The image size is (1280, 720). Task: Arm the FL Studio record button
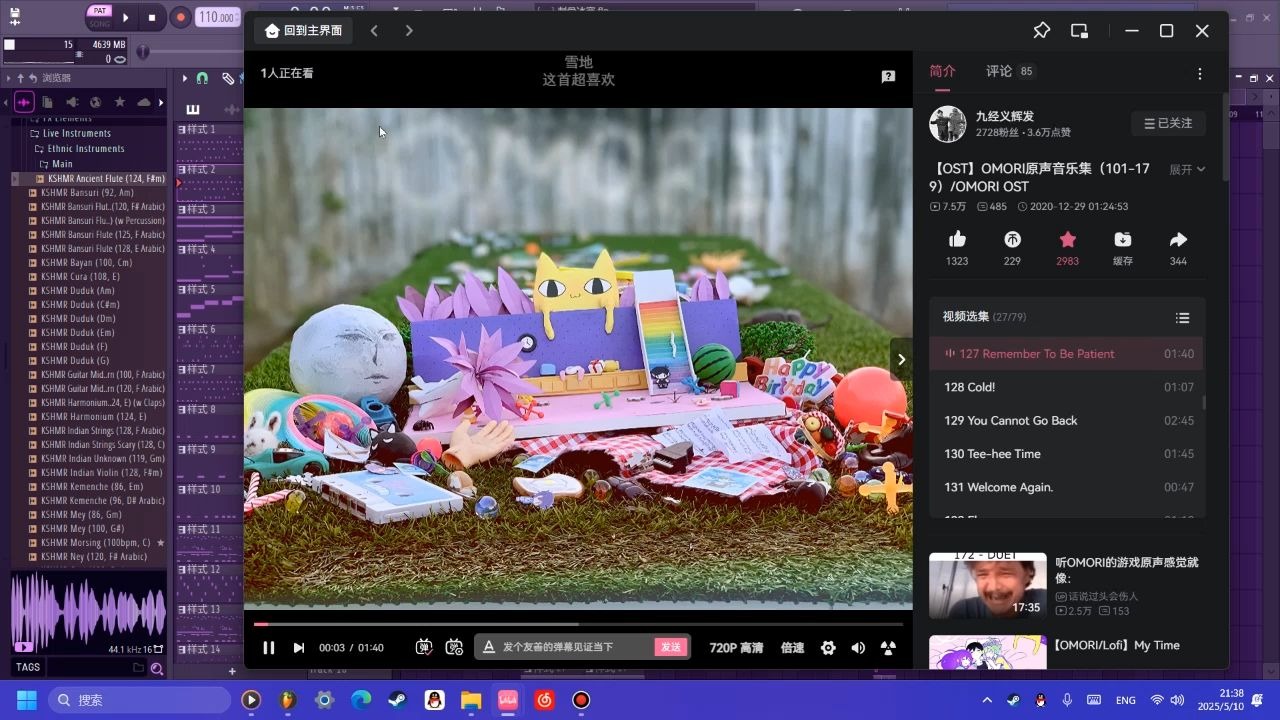coord(181,17)
